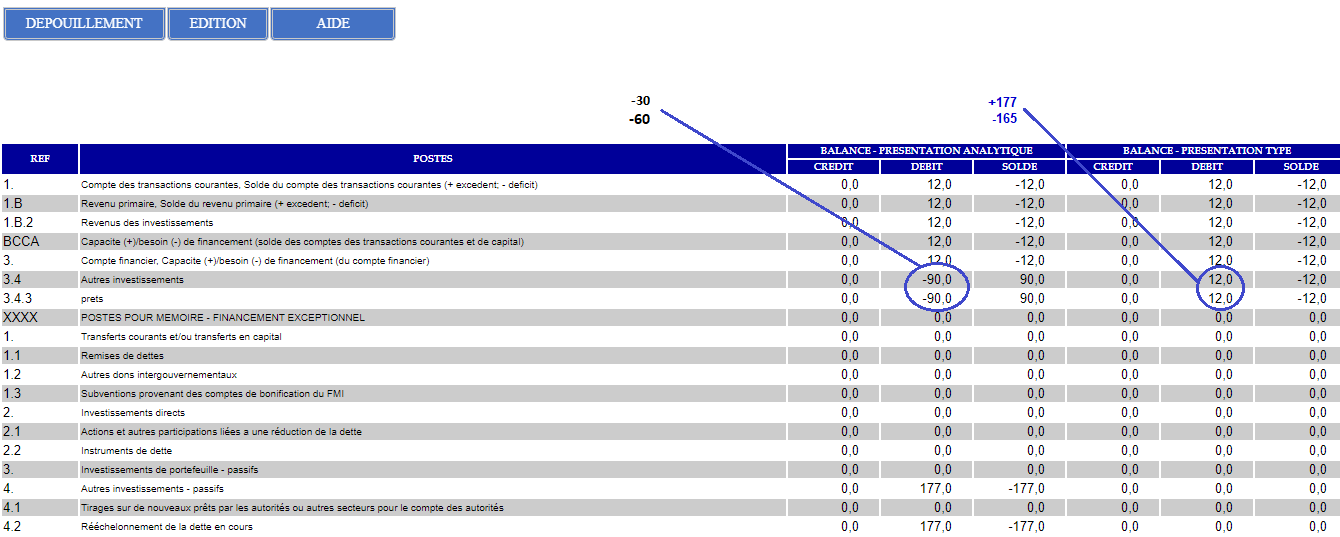The image size is (1340, 537).
Task: Select the 'Remises de dettes' row label
Action: [122, 355]
